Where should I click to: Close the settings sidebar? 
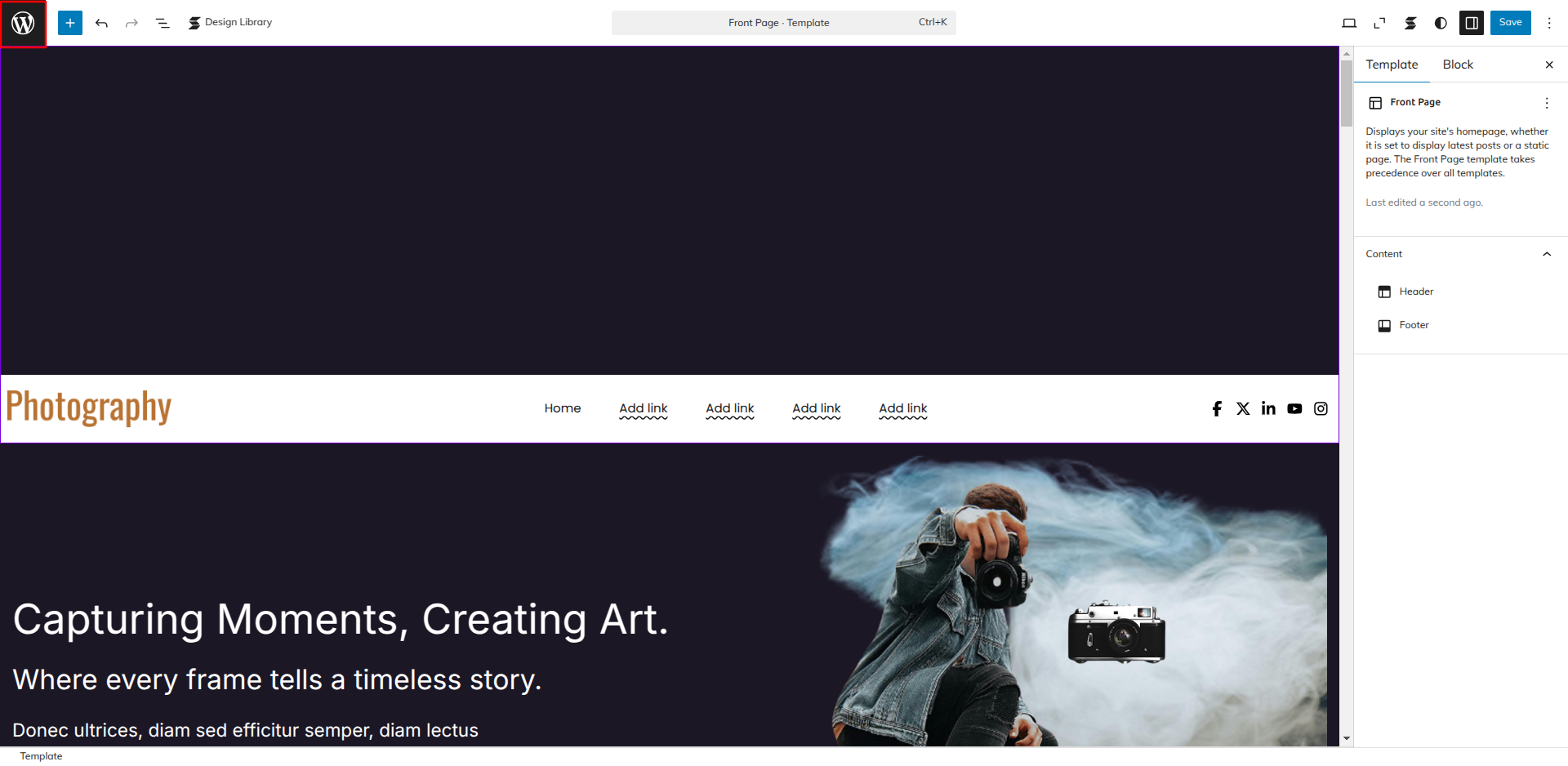coord(1549,65)
